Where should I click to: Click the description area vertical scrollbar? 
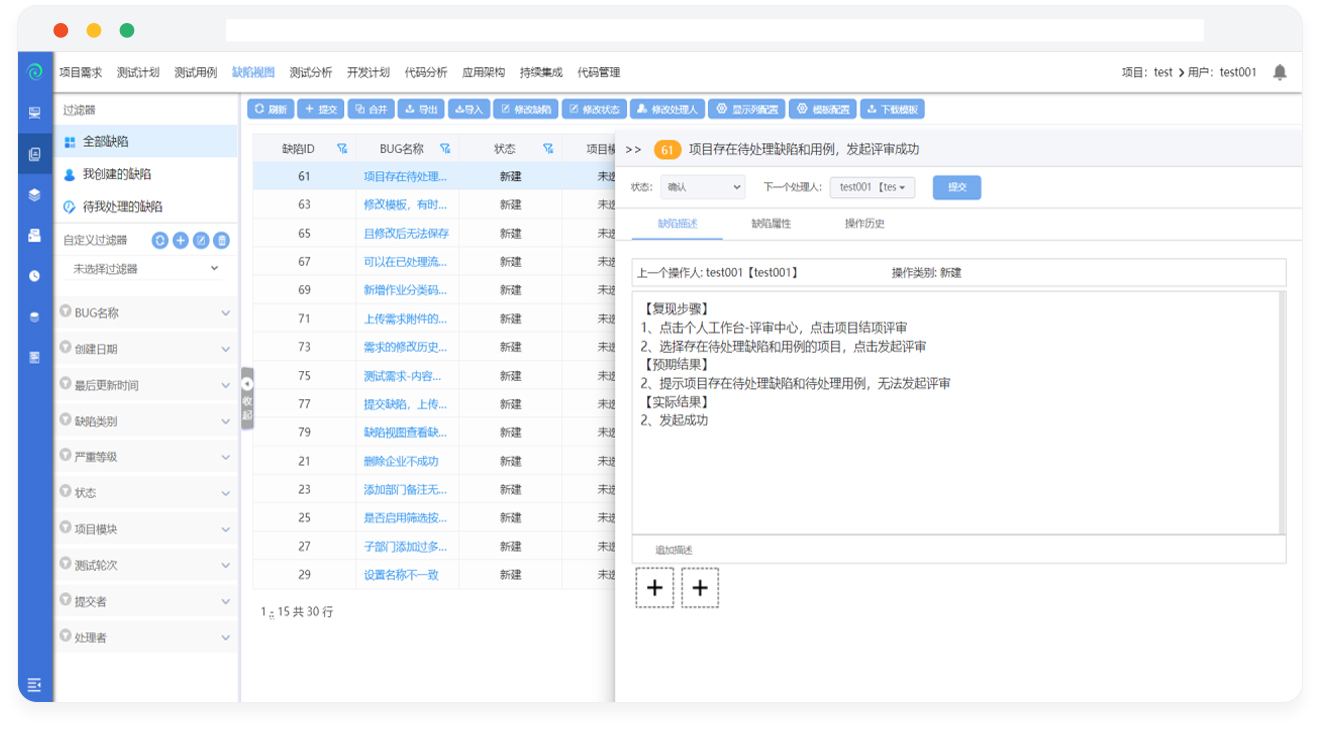pos(1282,412)
